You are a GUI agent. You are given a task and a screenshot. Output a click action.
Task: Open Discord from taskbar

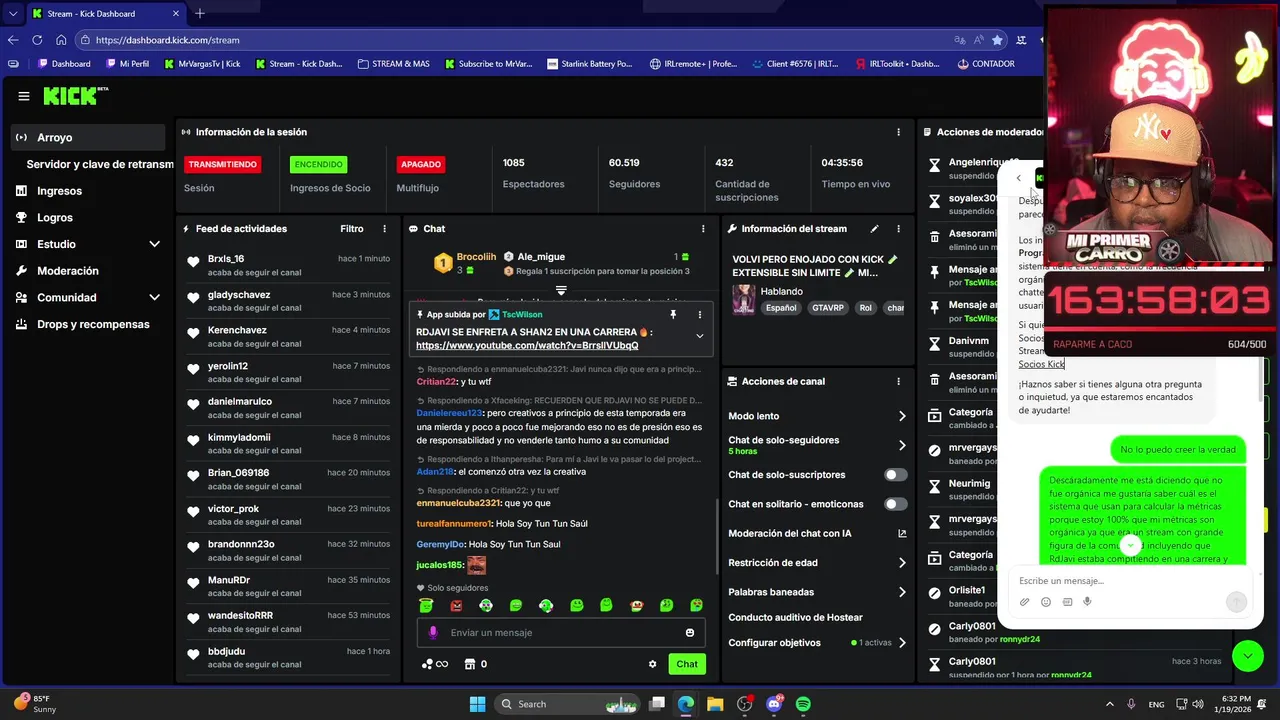coord(774,704)
